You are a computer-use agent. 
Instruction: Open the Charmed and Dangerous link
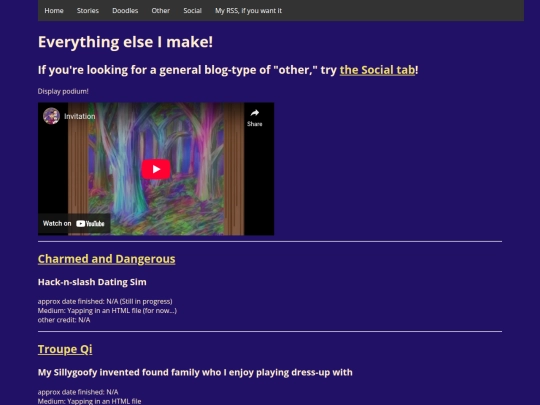tap(106, 259)
